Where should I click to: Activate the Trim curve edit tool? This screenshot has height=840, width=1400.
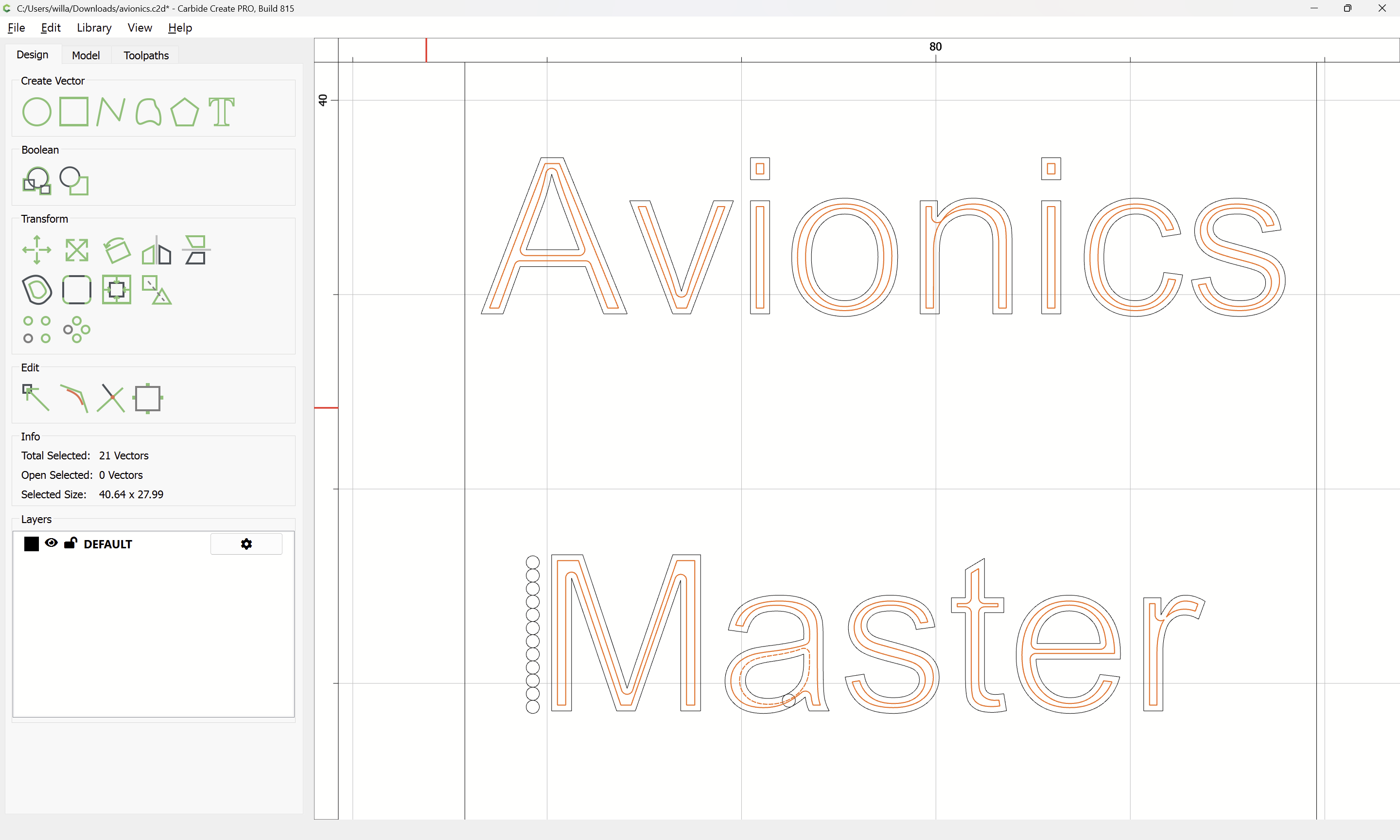(x=74, y=398)
